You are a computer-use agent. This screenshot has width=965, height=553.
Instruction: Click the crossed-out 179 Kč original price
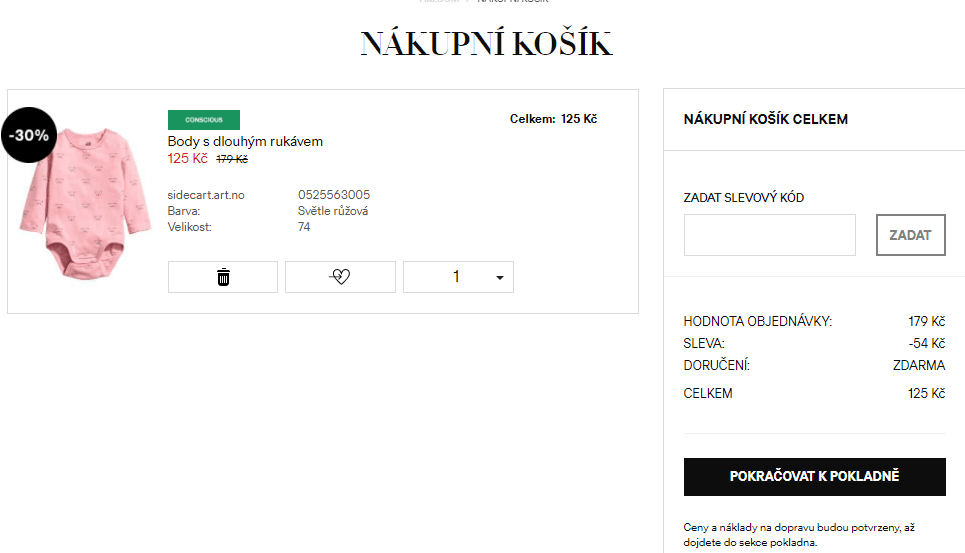coord(232,159)
